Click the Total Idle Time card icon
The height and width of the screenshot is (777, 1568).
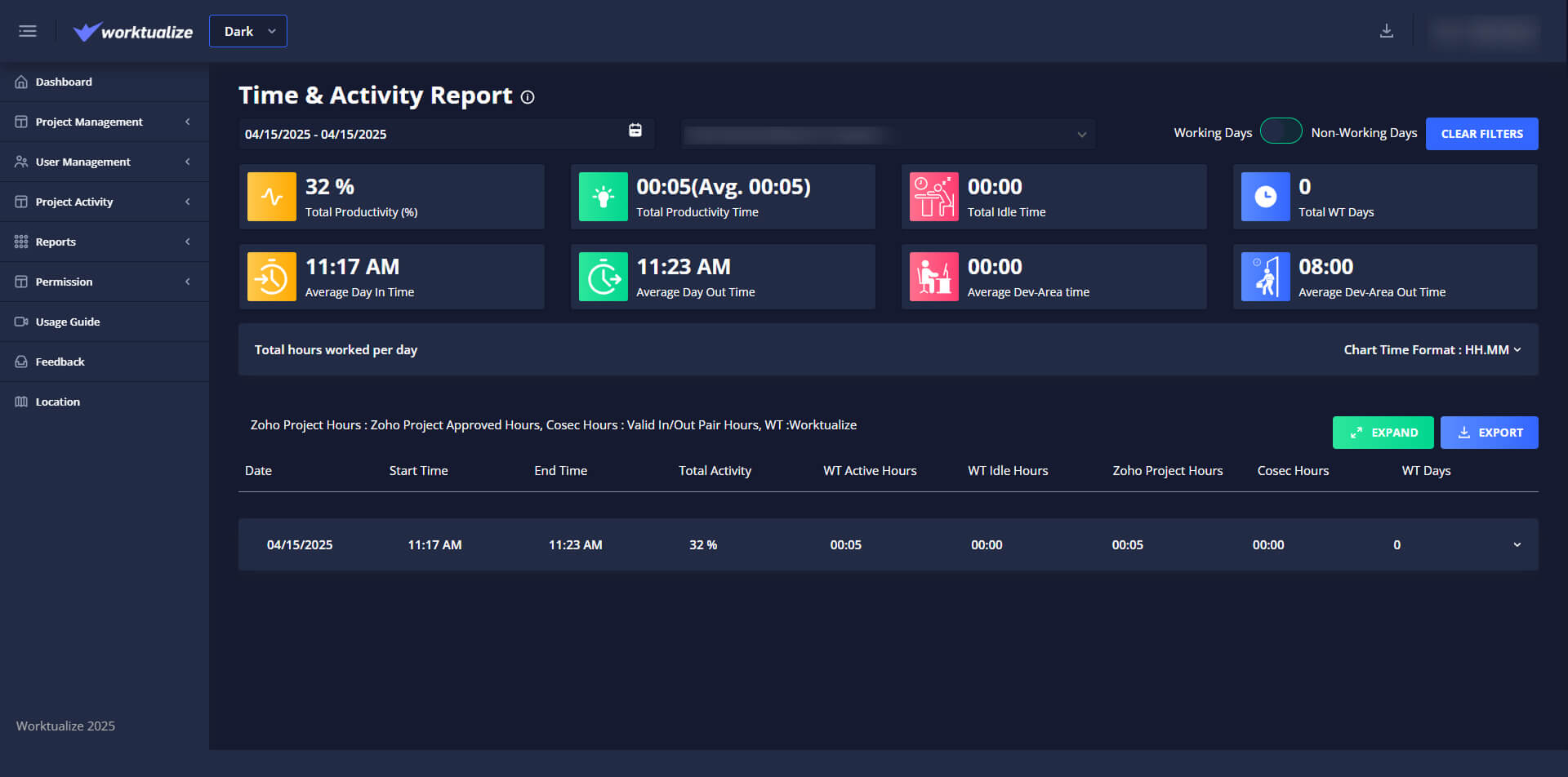point(933,196)
